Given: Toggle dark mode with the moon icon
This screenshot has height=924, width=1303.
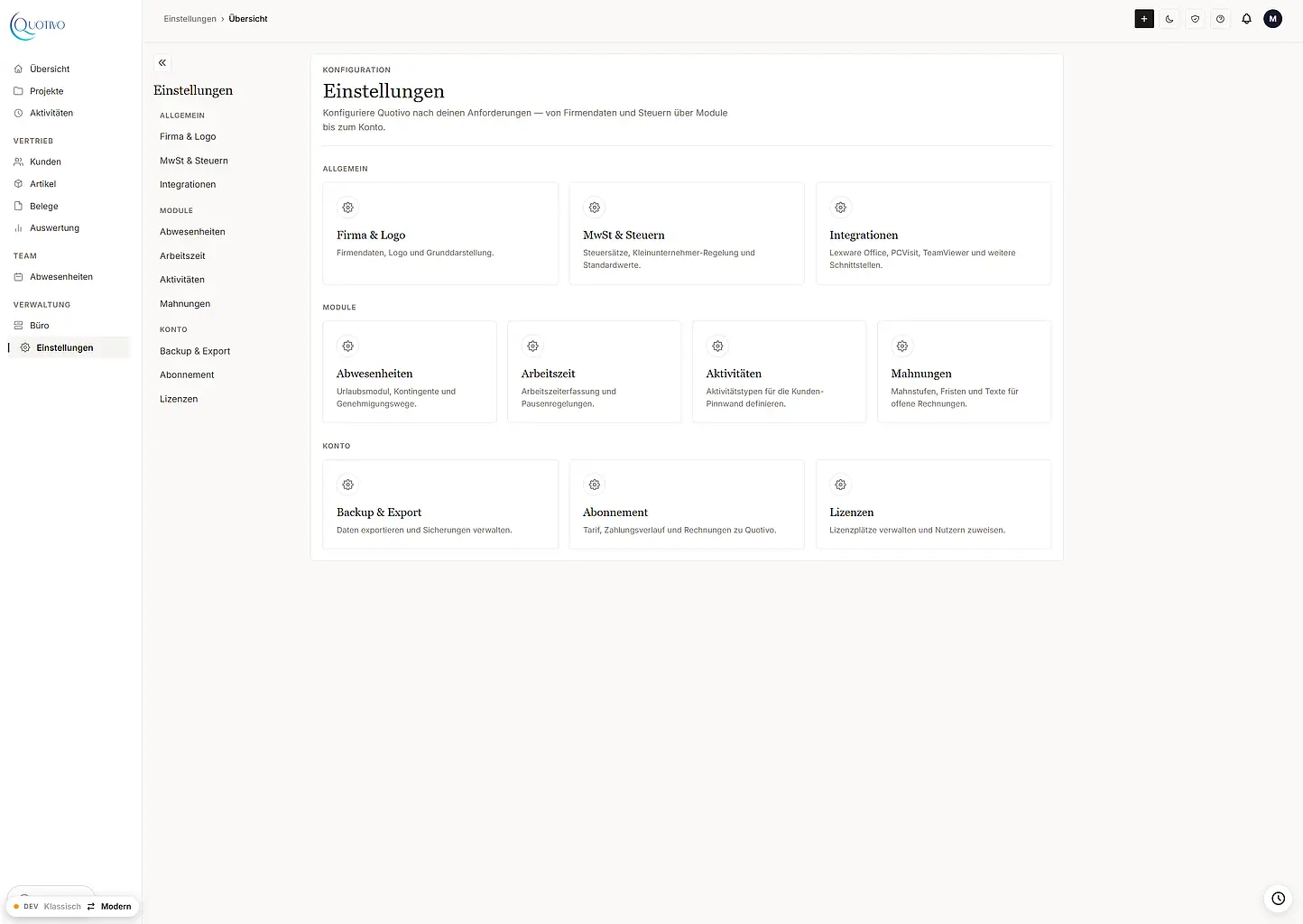Looking at the screenshot, I should coord(1169,19).
